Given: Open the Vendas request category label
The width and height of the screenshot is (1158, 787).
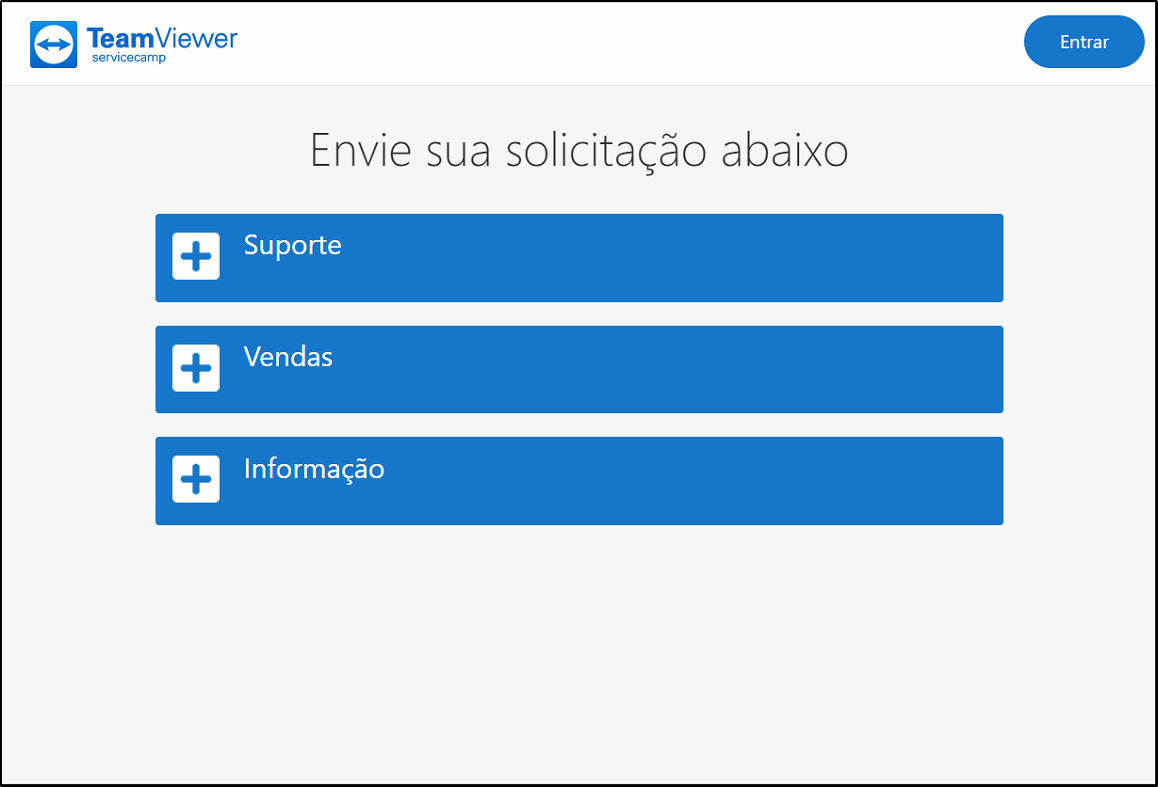Looking at the screenshot, I should click(x=288, y=357).
